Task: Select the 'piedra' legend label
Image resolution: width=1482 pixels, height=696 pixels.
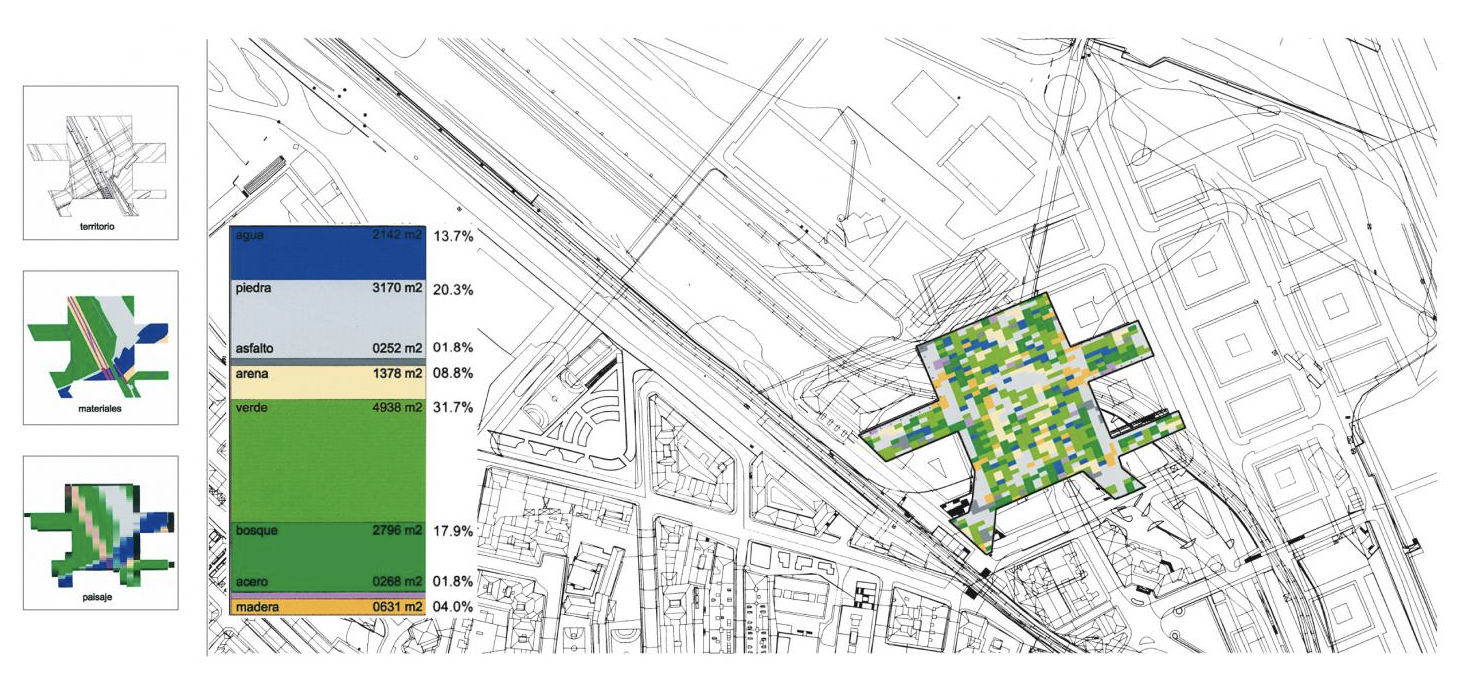Action: pyautogui.click(x=254, y=288)
